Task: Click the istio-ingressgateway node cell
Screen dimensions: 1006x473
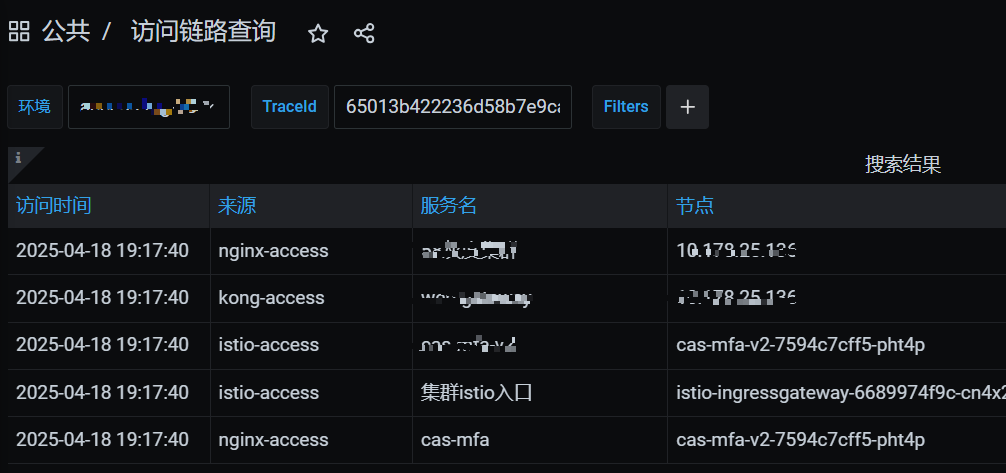Action: pos(840,392)
